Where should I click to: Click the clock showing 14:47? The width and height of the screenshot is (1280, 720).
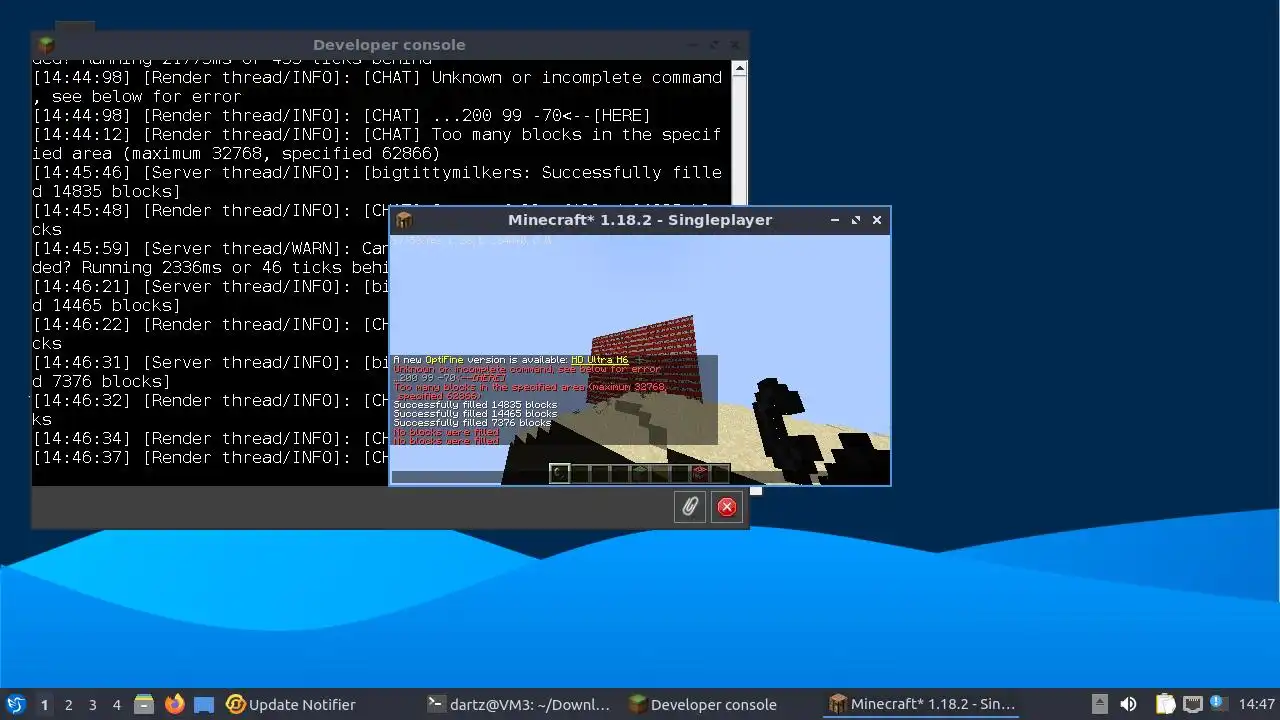pyautogui.click(x=1256, y=704)
